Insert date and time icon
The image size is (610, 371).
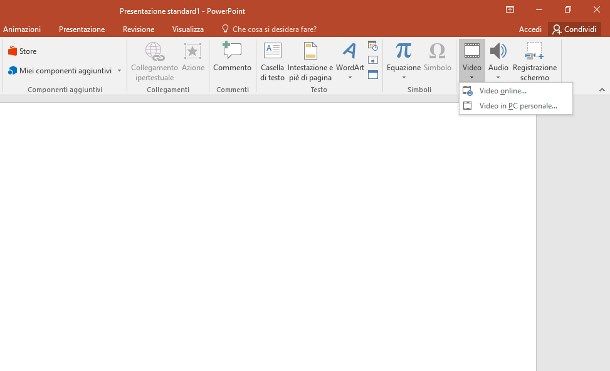[x=373, y=47]
